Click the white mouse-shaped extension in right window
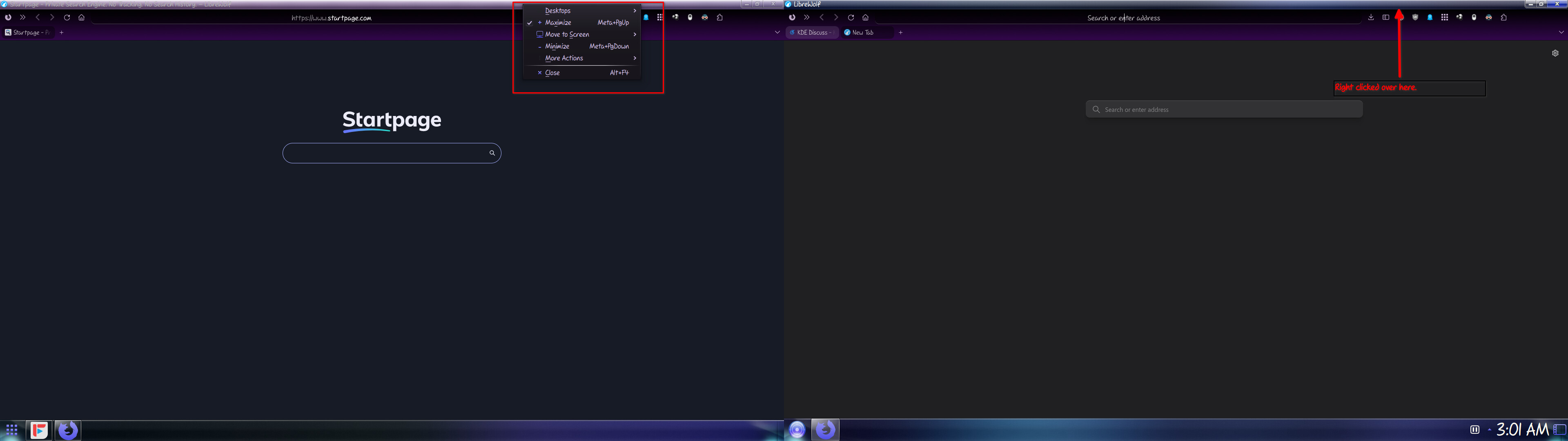Screen dimensions: 1568x441 point(1474,18)
